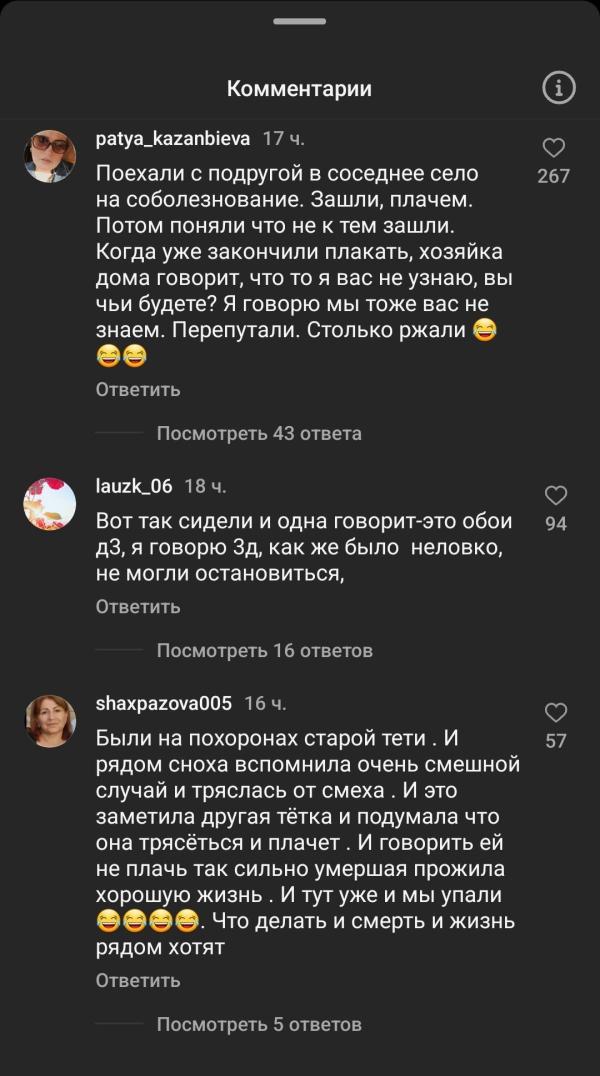Tap the drag handle atop the sheet
The image size is (600, 1076).
[300, 21]
